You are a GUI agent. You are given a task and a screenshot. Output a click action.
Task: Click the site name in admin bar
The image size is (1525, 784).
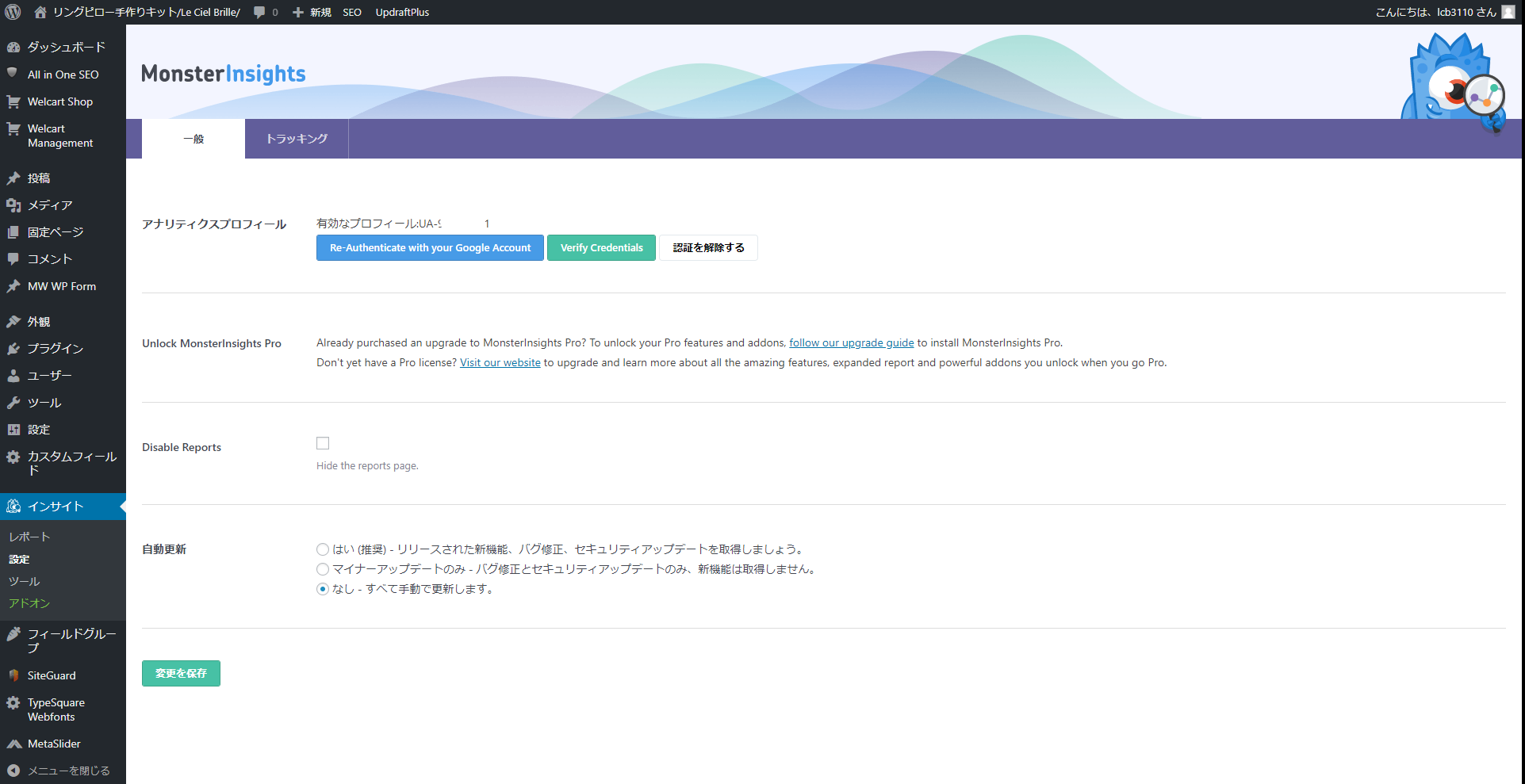(146, 12)
